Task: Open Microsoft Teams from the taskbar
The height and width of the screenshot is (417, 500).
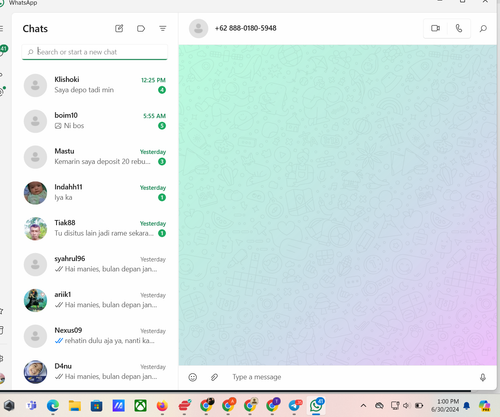Action: point(32,406)
